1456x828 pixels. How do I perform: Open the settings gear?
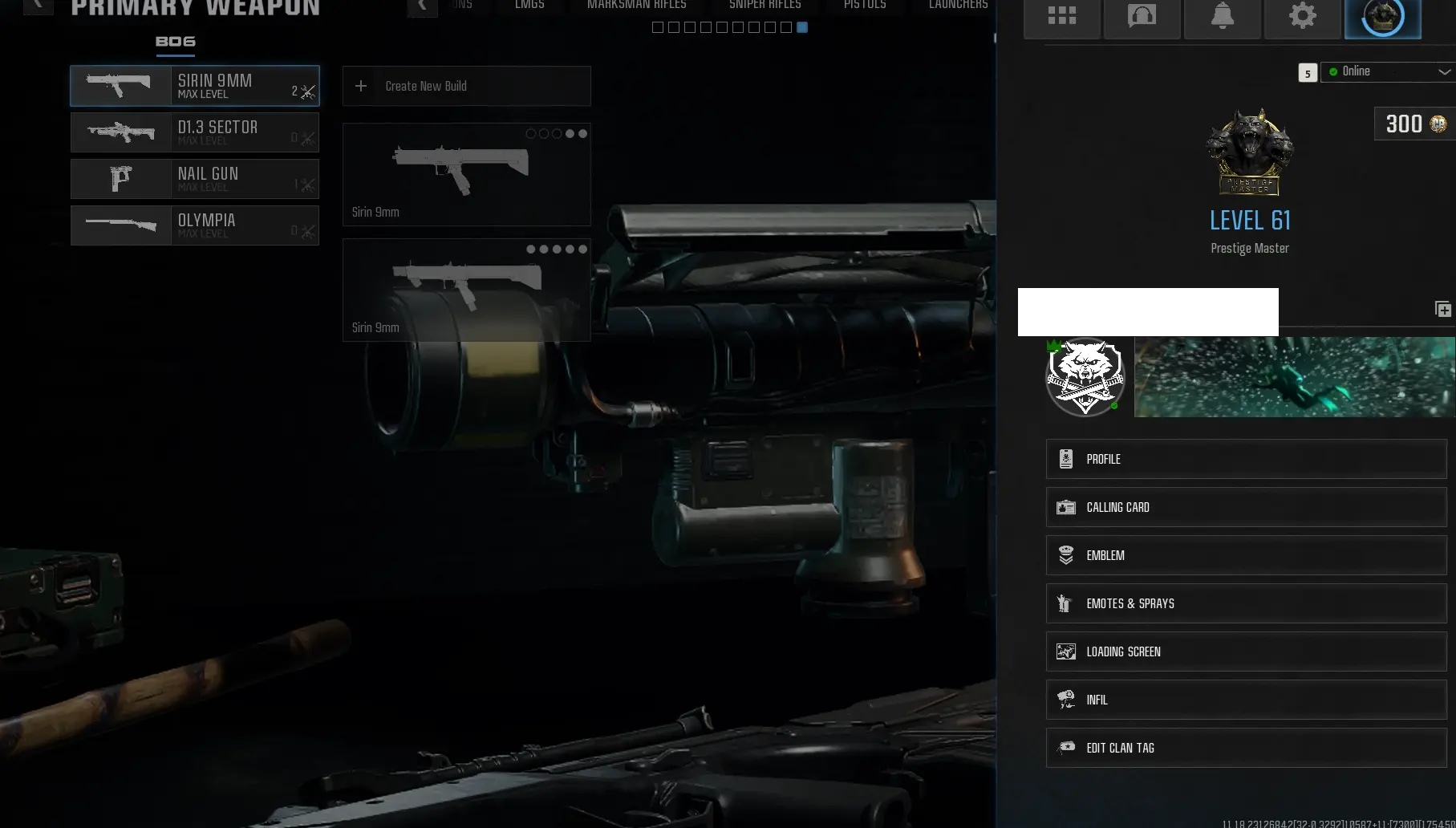(1302, 16)
